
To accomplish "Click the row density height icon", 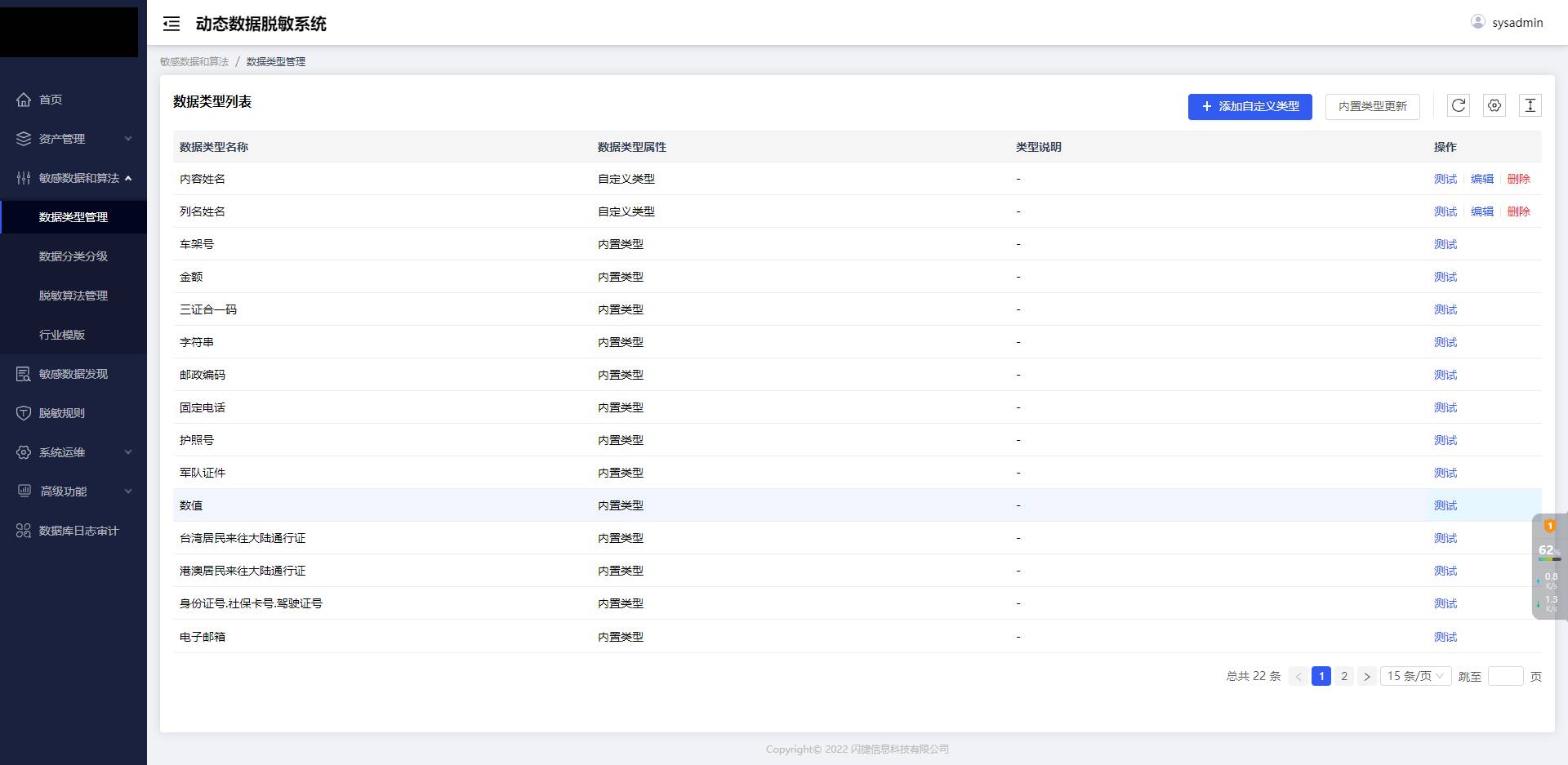I will tap(1530, 105).
